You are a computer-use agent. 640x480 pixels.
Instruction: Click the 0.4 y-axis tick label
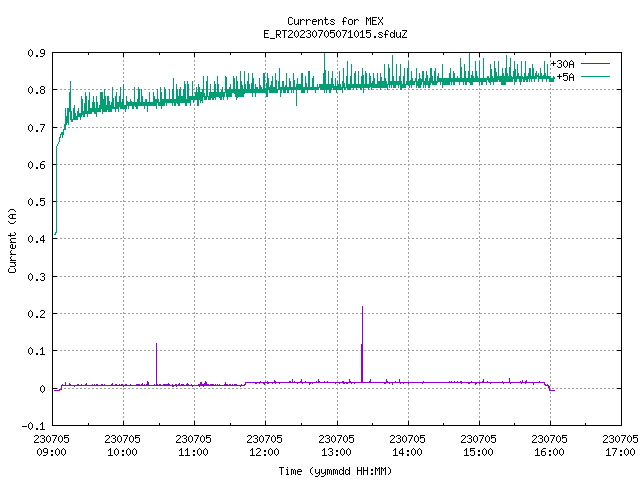pyautogui.click(x=36, y=239)
